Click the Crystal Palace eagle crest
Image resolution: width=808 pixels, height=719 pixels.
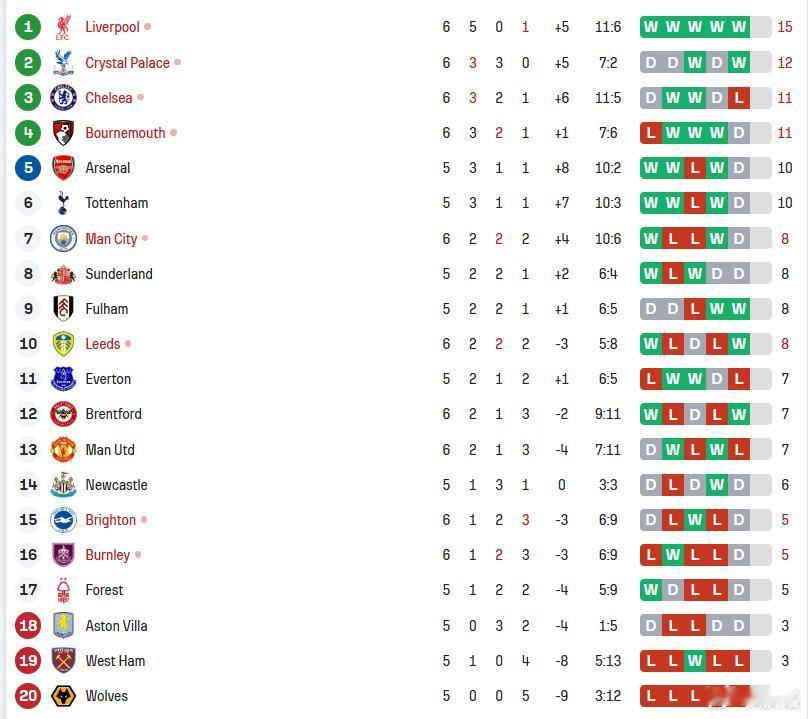click(63, 63)
